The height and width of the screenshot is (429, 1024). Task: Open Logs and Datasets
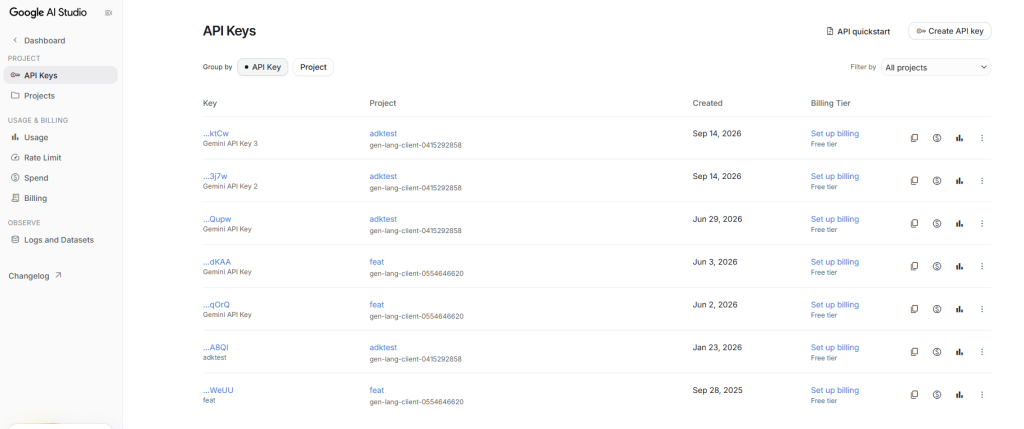[60, 240]
